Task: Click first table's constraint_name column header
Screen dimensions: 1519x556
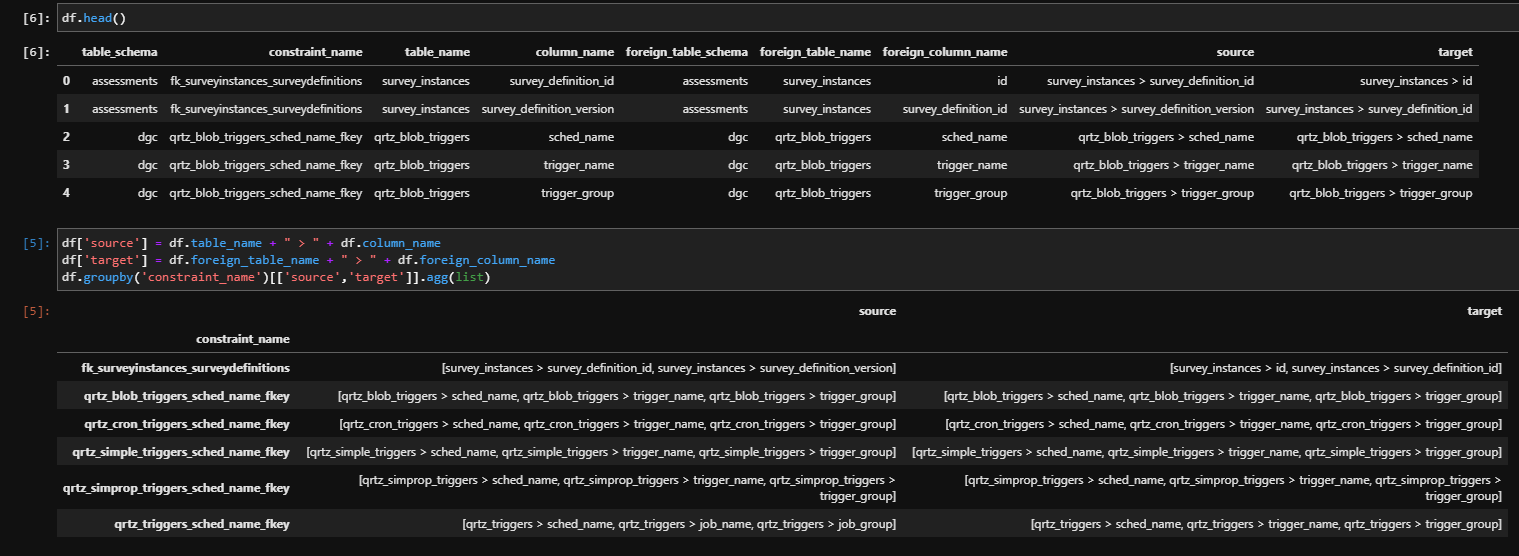Action: coord(315,52)
